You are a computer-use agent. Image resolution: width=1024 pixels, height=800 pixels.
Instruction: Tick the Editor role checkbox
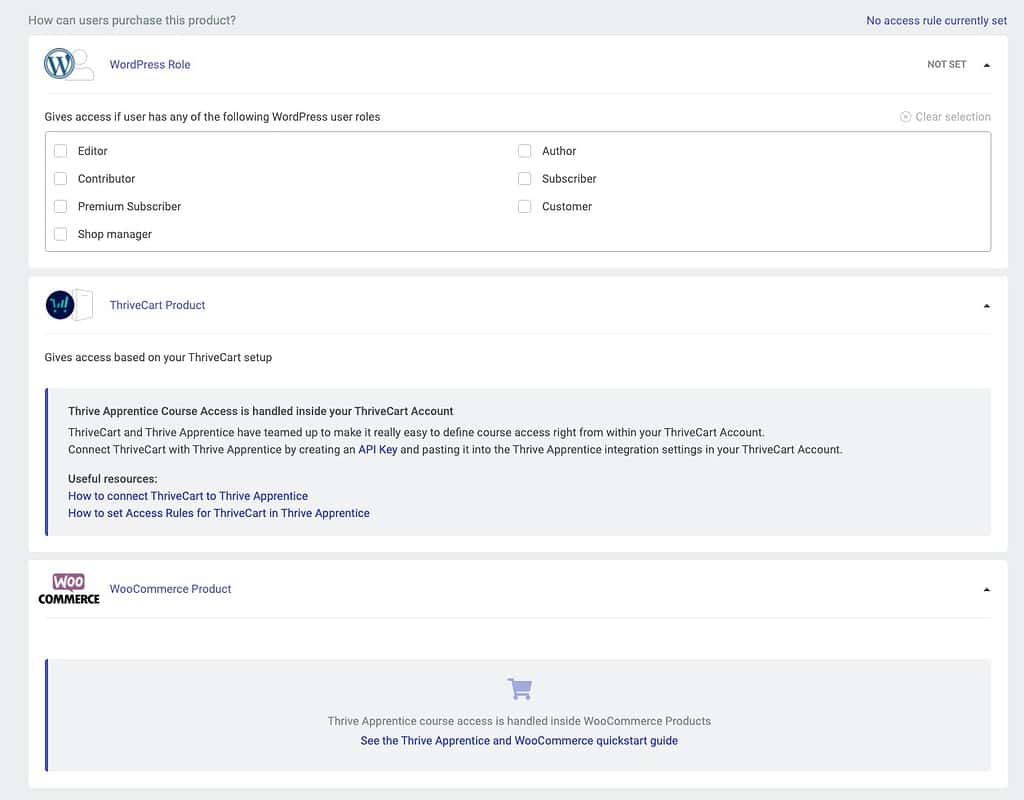60,151
